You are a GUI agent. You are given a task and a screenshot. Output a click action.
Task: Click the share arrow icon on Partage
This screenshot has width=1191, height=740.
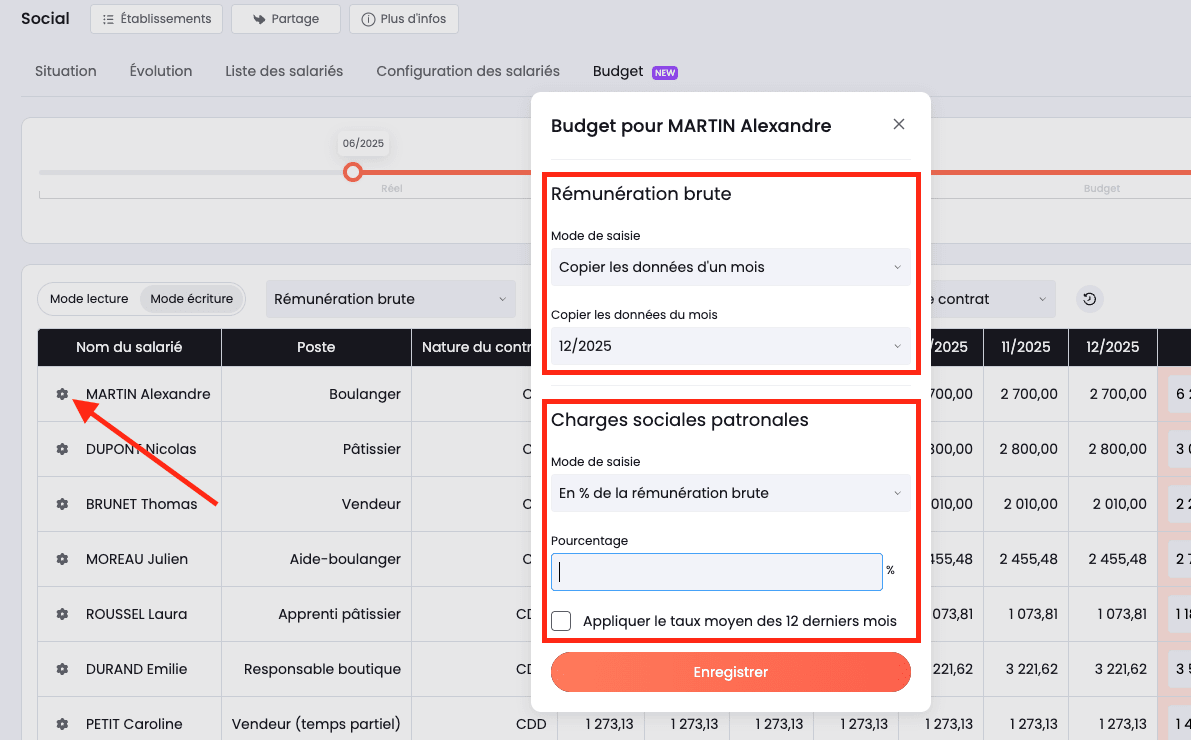(x=258, y=18)
